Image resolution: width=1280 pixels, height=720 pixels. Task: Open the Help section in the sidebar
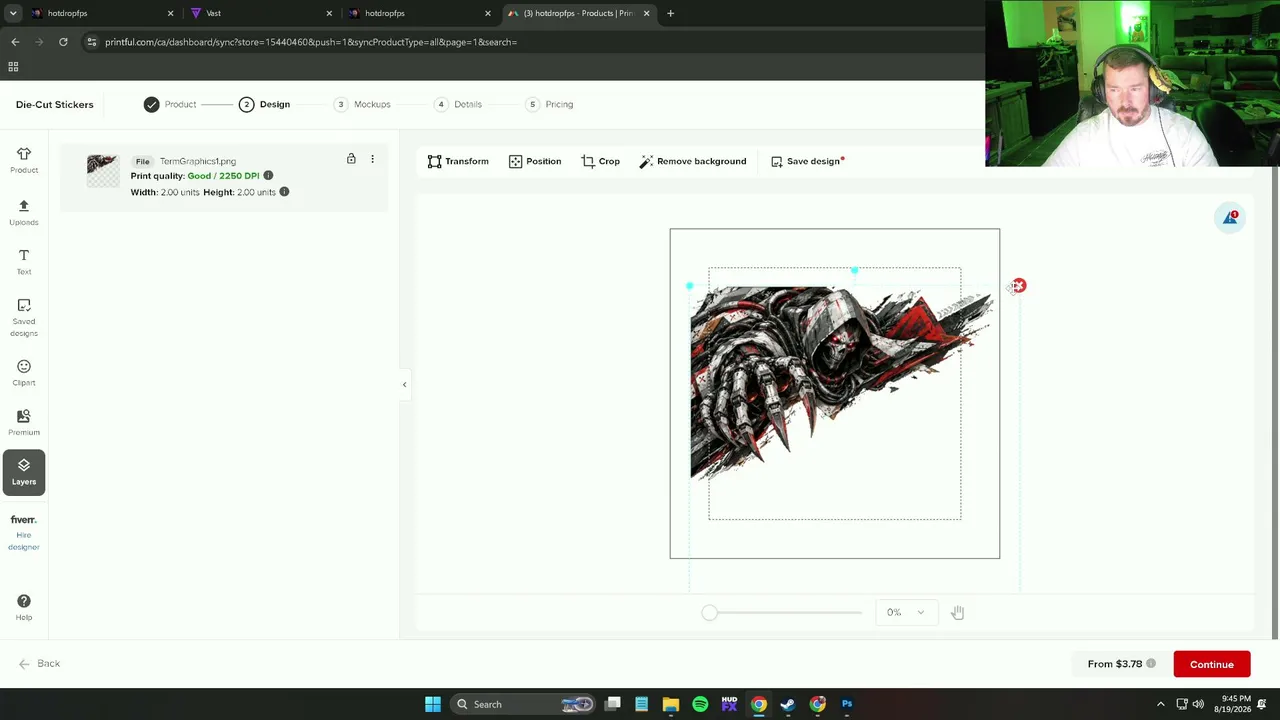24,606
